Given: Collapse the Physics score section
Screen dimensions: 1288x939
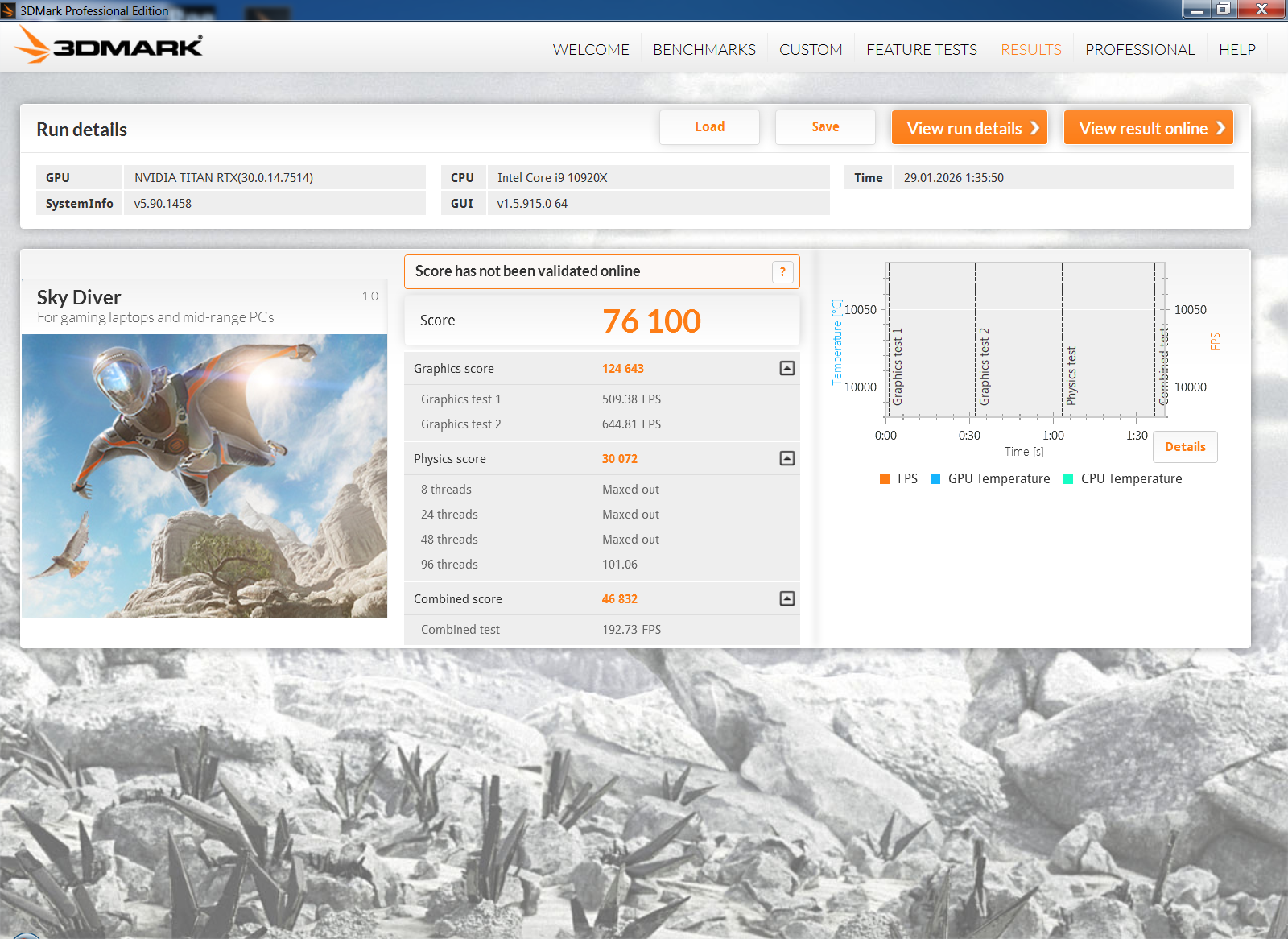Looking at the screenshot, I should point(787,458).
